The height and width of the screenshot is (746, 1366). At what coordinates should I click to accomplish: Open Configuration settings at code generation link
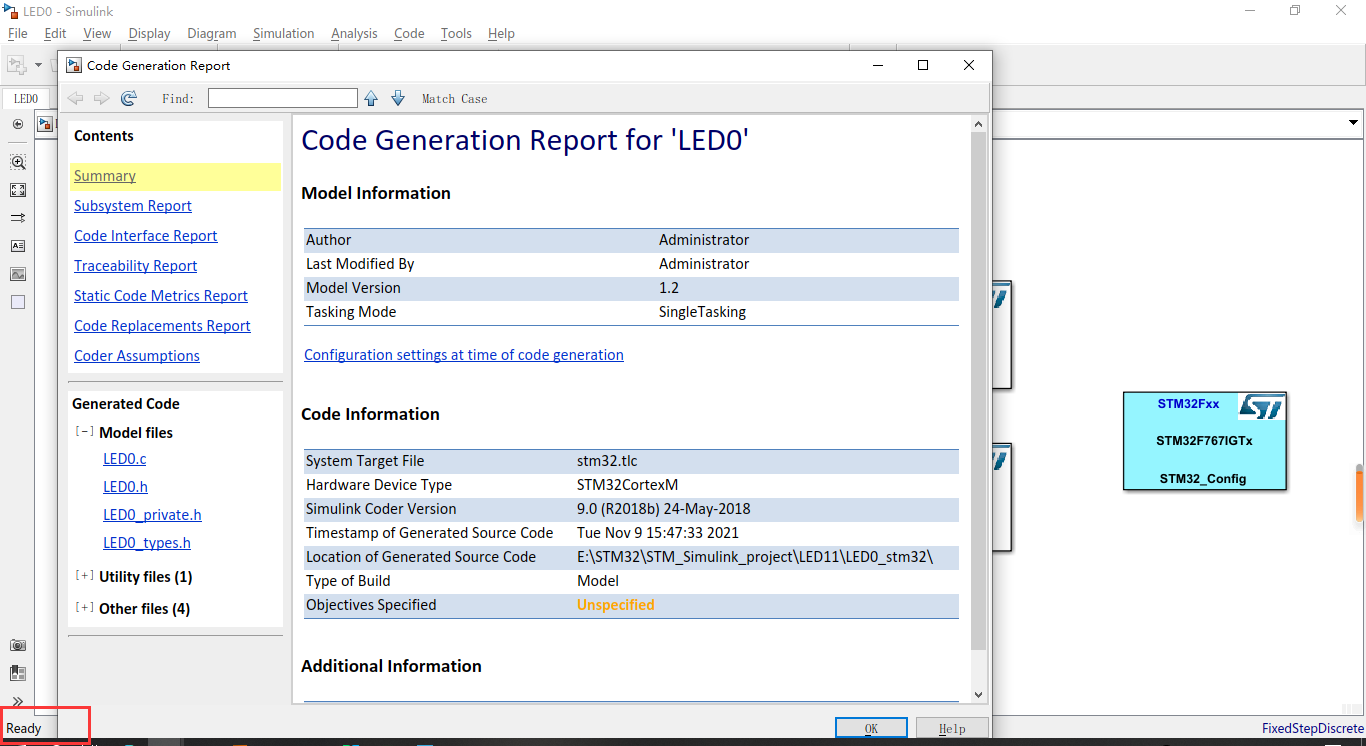click(464, 355)
